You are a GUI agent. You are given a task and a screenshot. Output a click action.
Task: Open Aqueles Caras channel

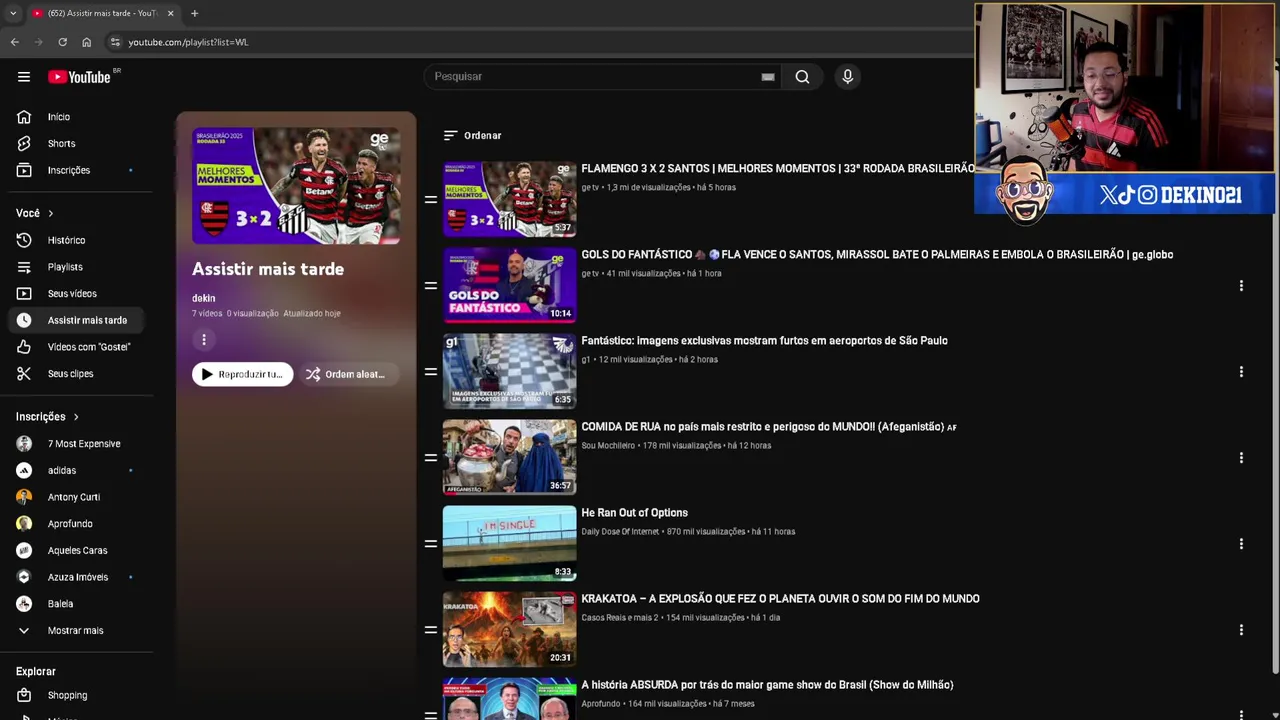coord(77,551)
